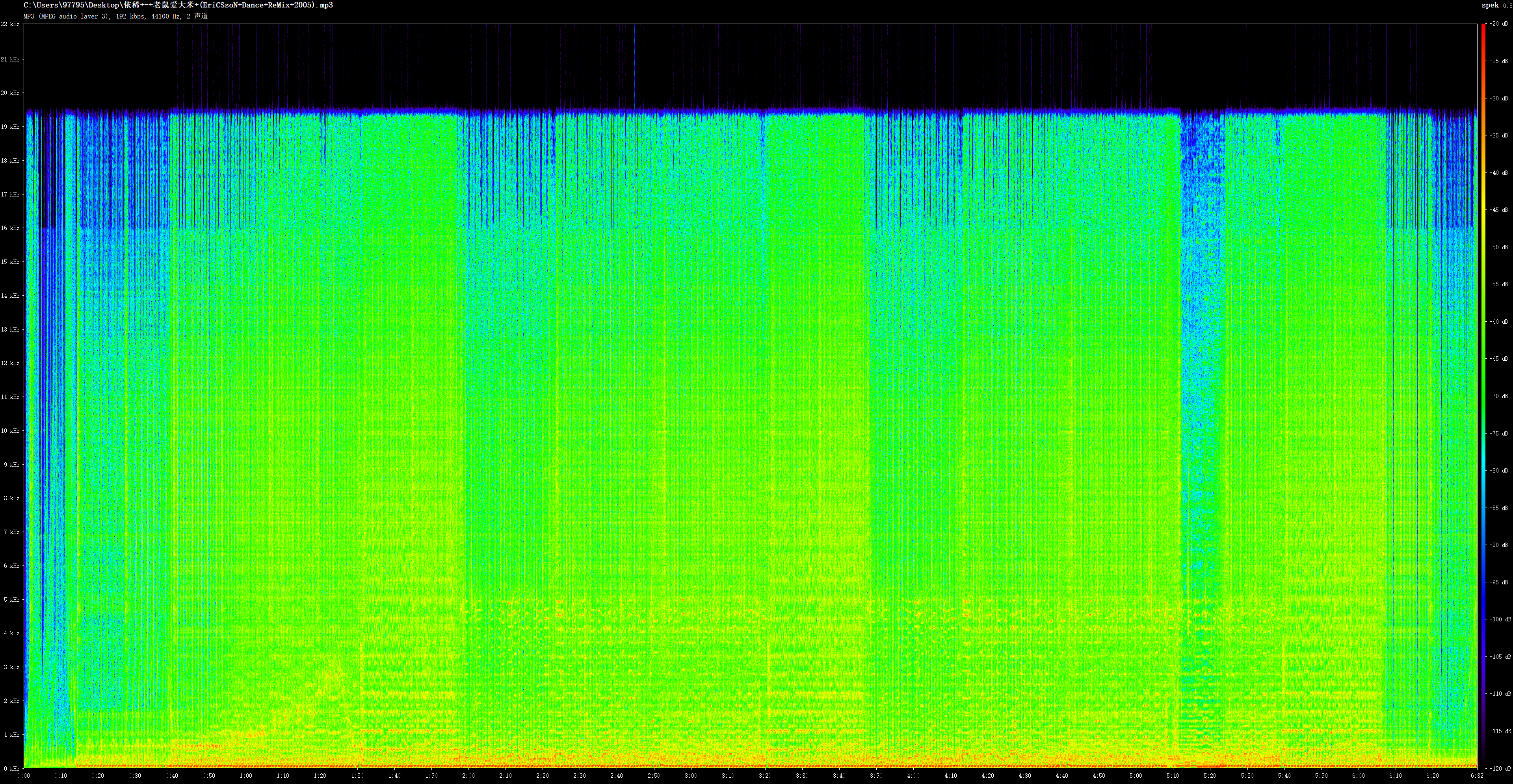Click the 2:00 time axis marker

click(468, 776)
